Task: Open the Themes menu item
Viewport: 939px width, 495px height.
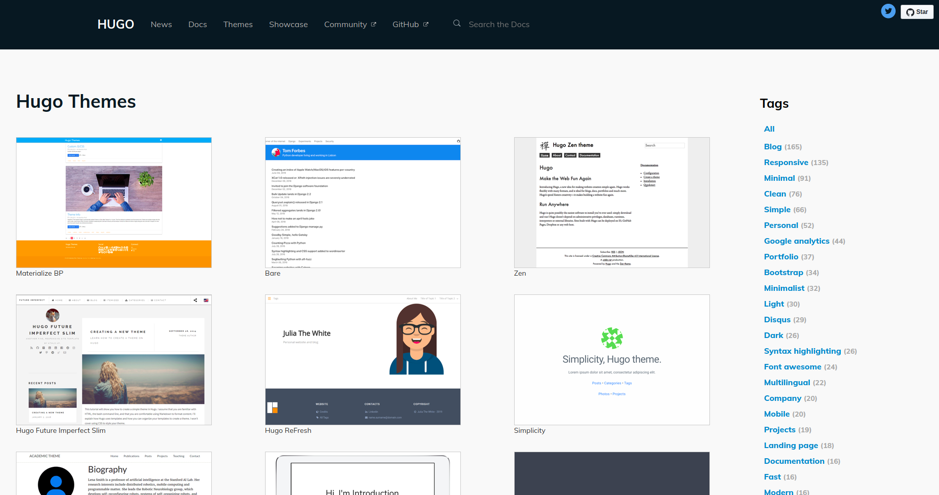Action: pos(238,25)
